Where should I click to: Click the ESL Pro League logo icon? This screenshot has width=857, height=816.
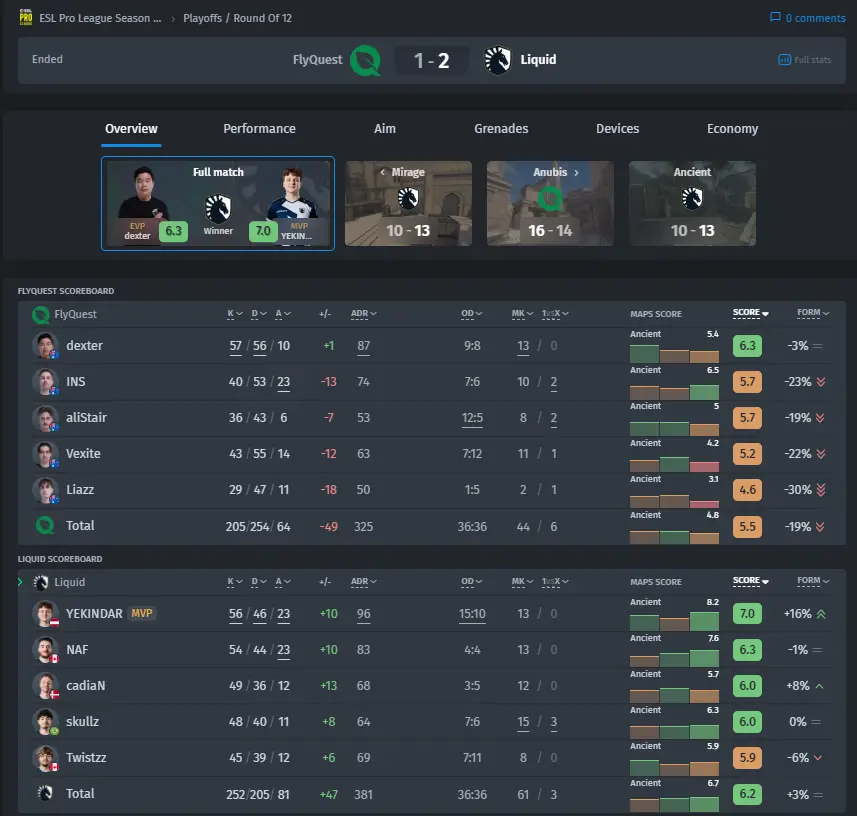pyautogui.click(x=26, y=17)
